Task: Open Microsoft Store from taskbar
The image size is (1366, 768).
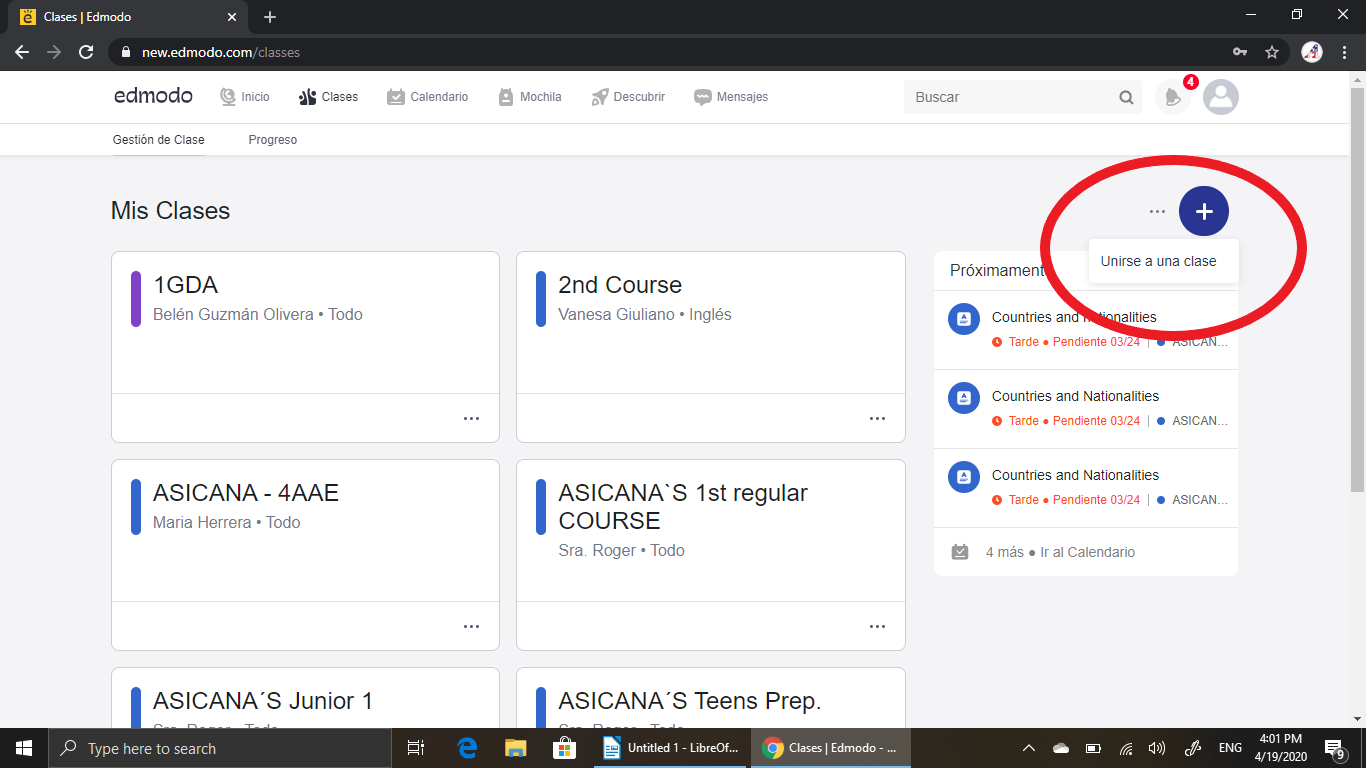Action: [x=564, y=748]
